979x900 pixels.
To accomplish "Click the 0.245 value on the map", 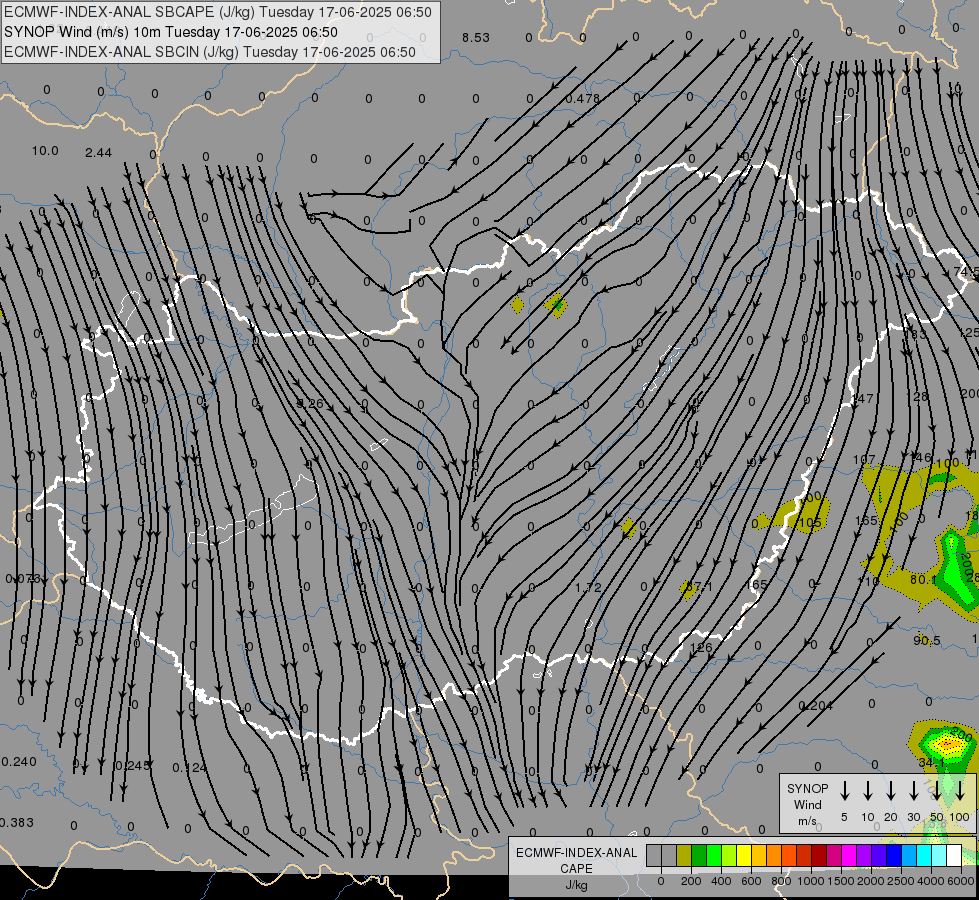I will tap(132, 766).
